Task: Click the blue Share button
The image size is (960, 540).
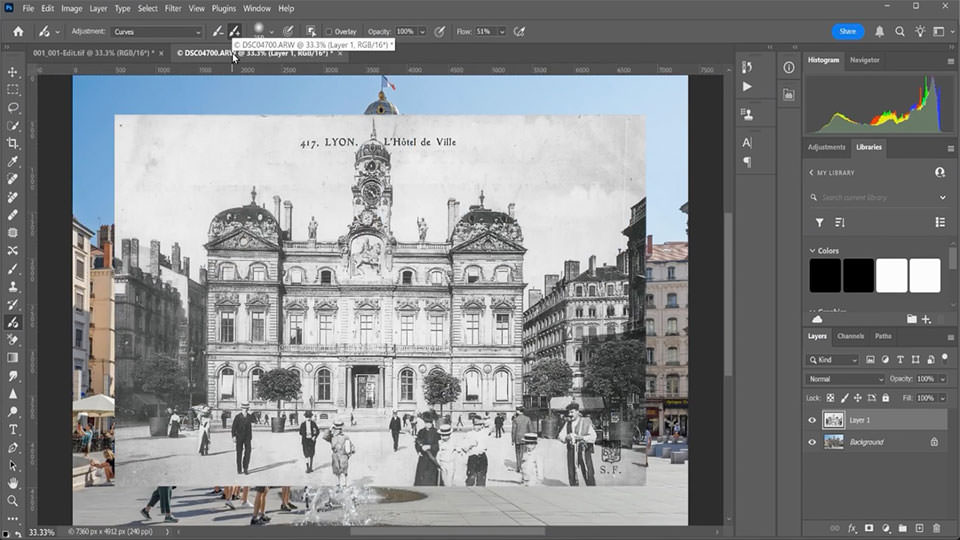Action: point(847,31)
